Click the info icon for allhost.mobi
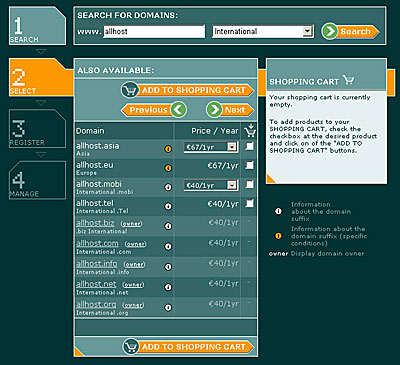The width and height of the screenshot is (400, 365). (x=168, y=187)
